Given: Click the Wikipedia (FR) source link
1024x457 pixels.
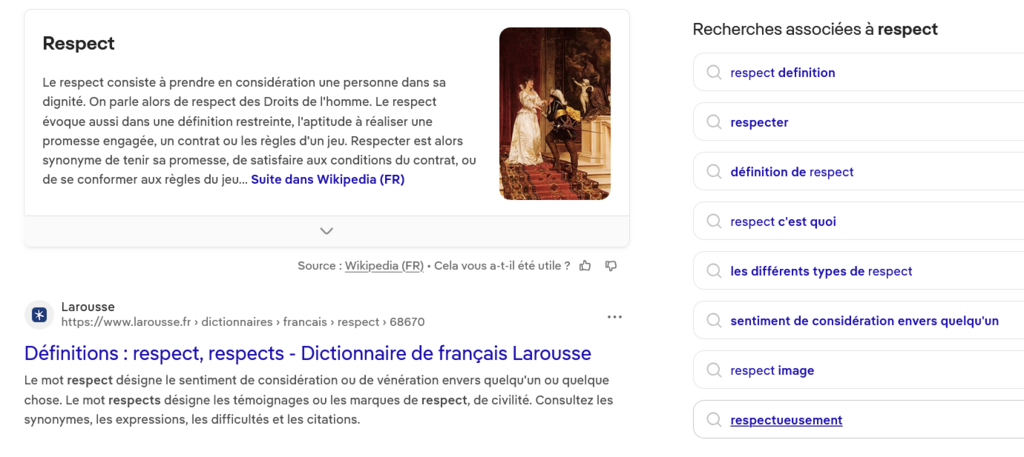Looking at the screenshot, I should pos(385,266).
